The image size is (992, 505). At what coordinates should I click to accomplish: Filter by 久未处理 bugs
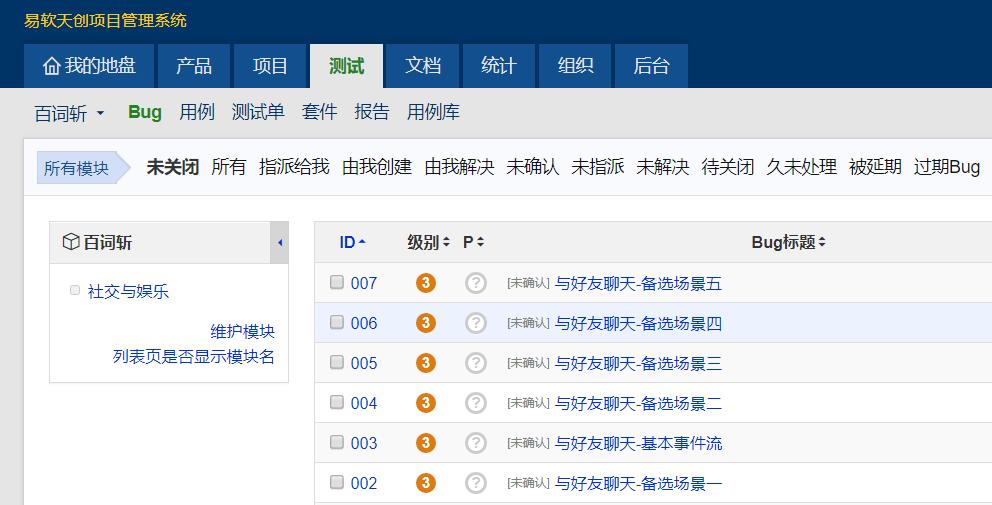[802, 167]
